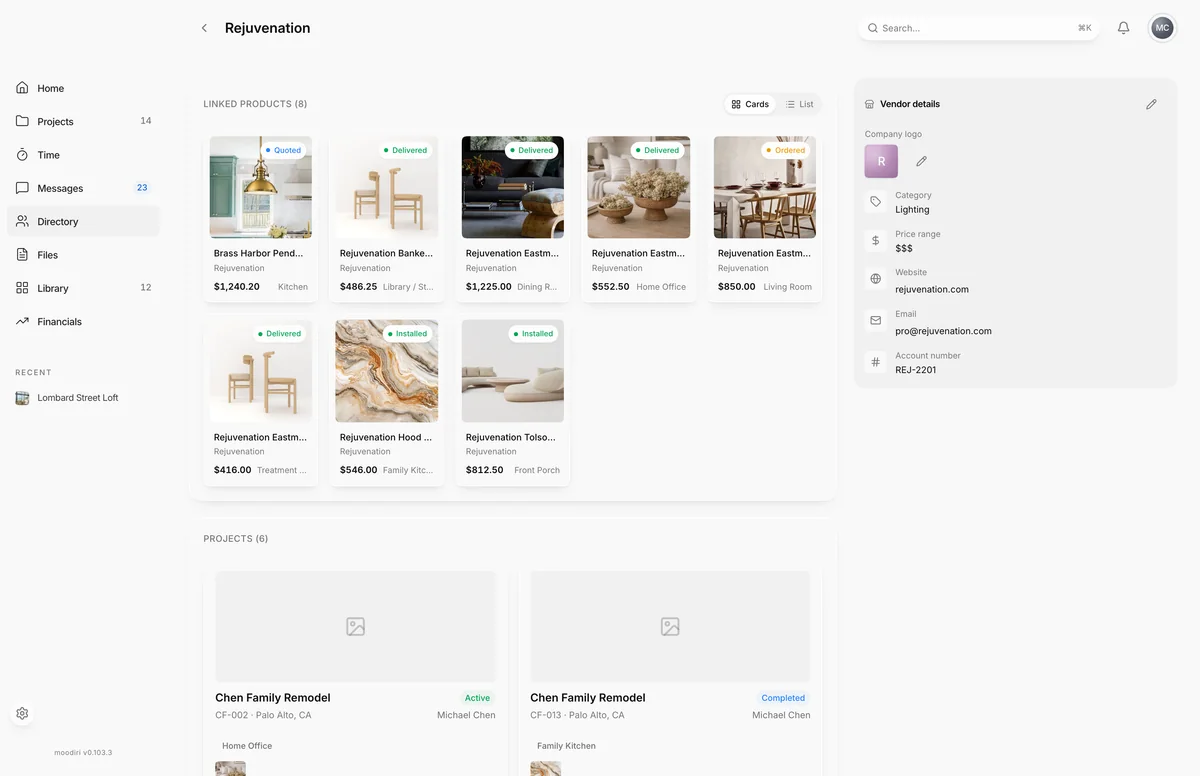Click the vendor details storefront icon
The width and height of the screenshot is (1200, 776).
[x=870, y=104]
